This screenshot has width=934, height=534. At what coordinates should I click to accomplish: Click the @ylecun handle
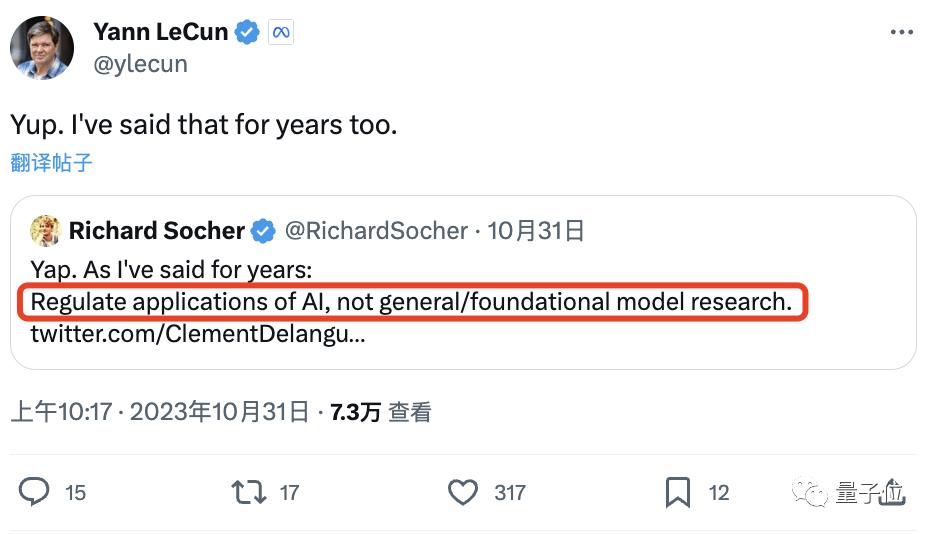tap(140, 64)
